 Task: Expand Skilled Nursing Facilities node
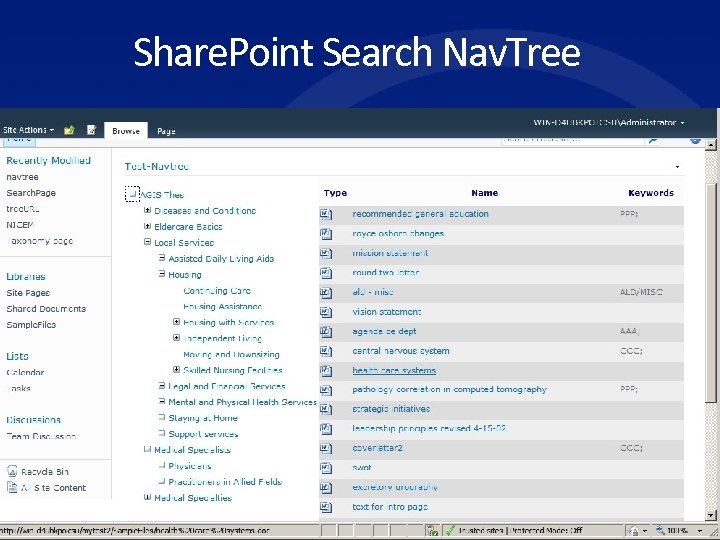(176, 369)
